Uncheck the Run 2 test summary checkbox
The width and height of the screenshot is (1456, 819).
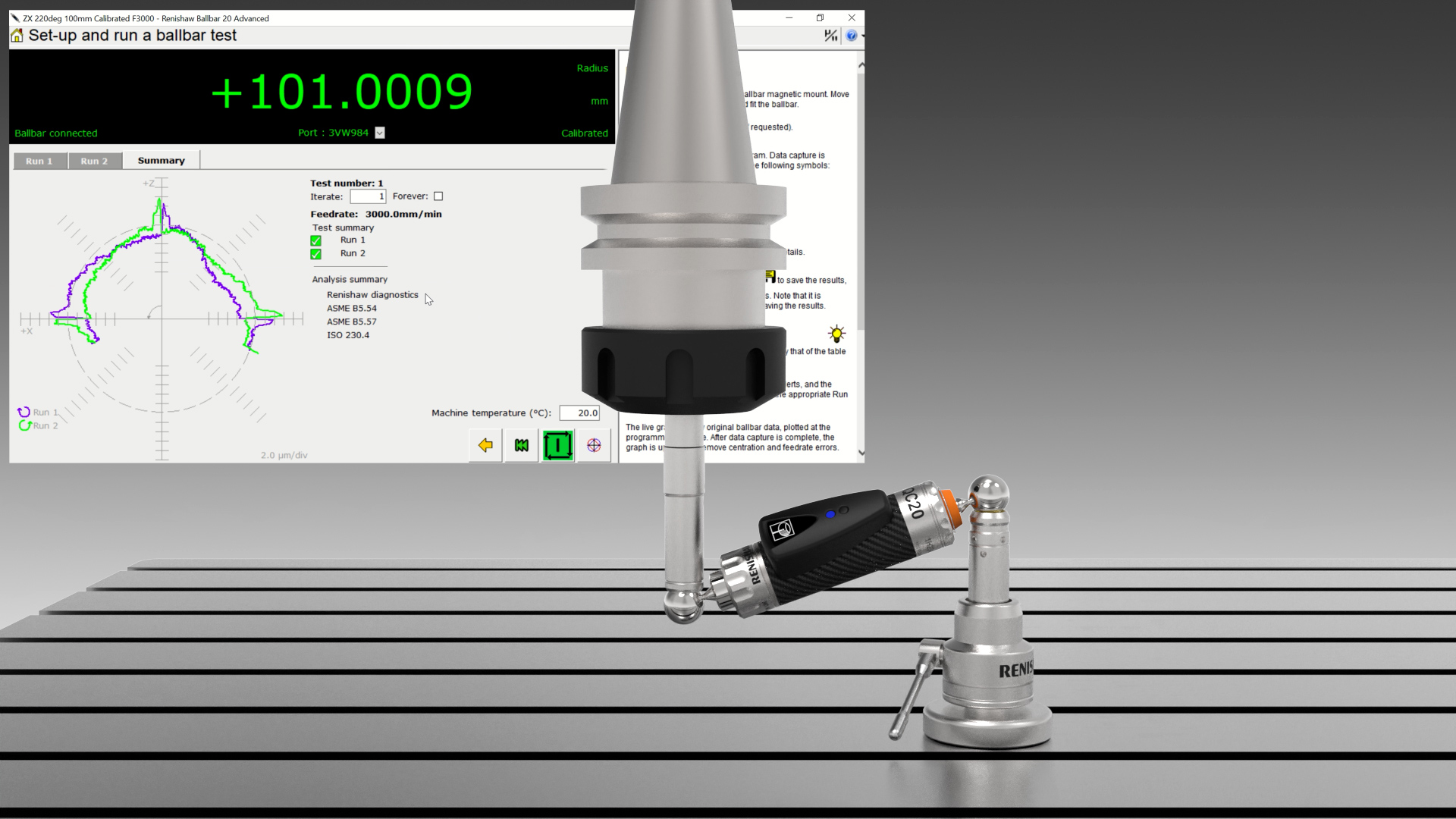[x=315, y=254]
